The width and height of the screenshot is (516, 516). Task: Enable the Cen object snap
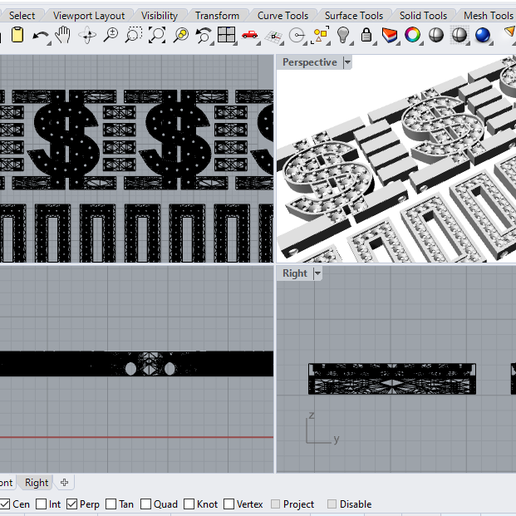pyautogui.click(x=5, y=504)
